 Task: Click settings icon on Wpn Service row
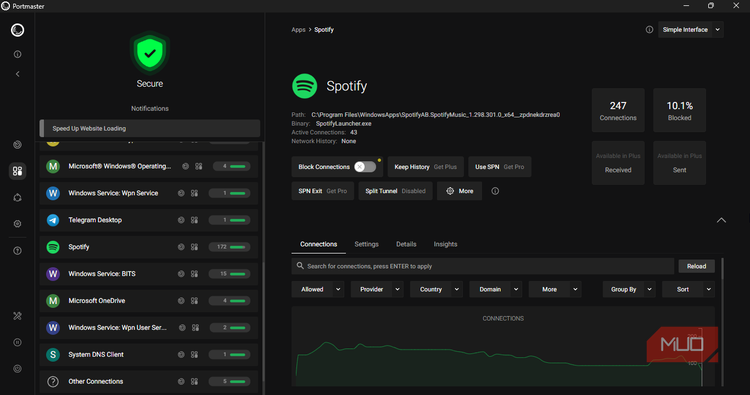[x=194, y=193]
